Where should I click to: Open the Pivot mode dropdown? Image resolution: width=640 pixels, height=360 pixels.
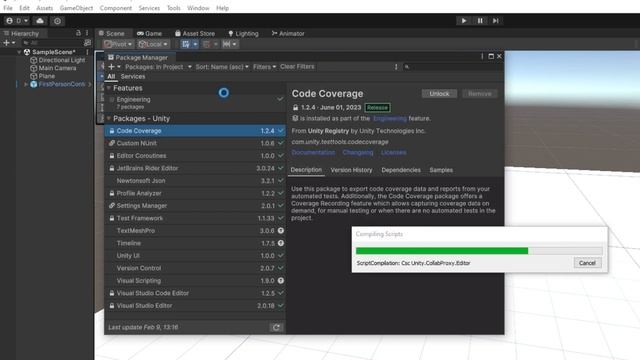(118, 44)
